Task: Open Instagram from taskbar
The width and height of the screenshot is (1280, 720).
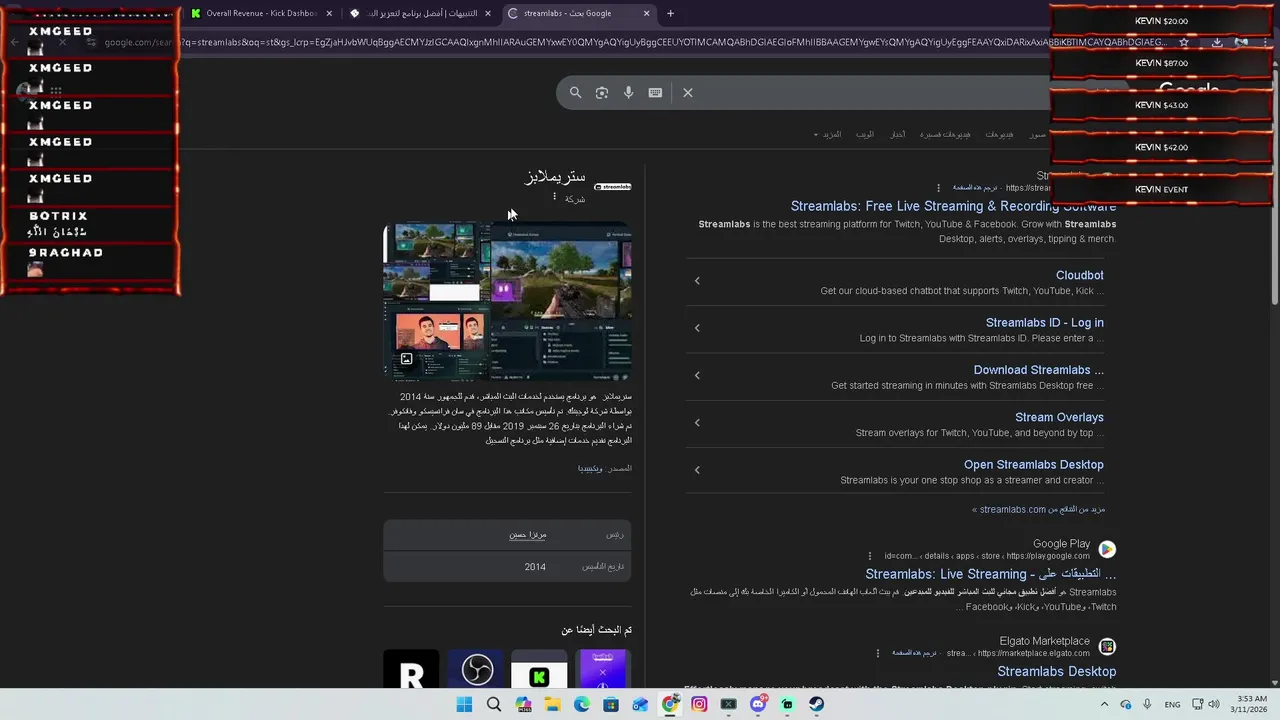Action: pos(699,704)
